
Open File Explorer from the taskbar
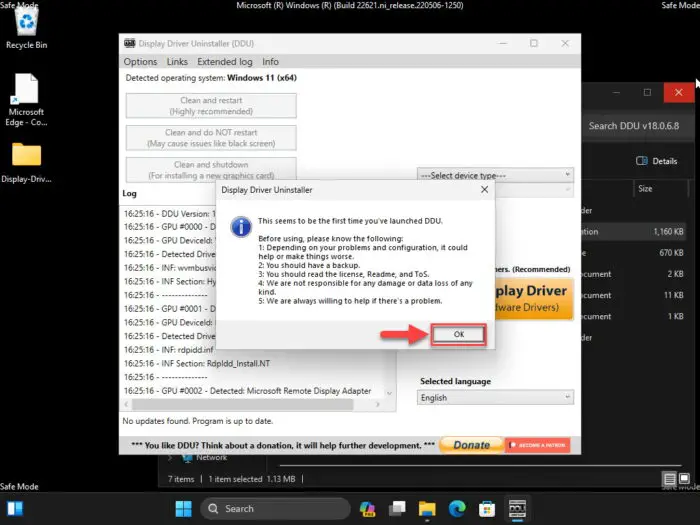[427, 508]
